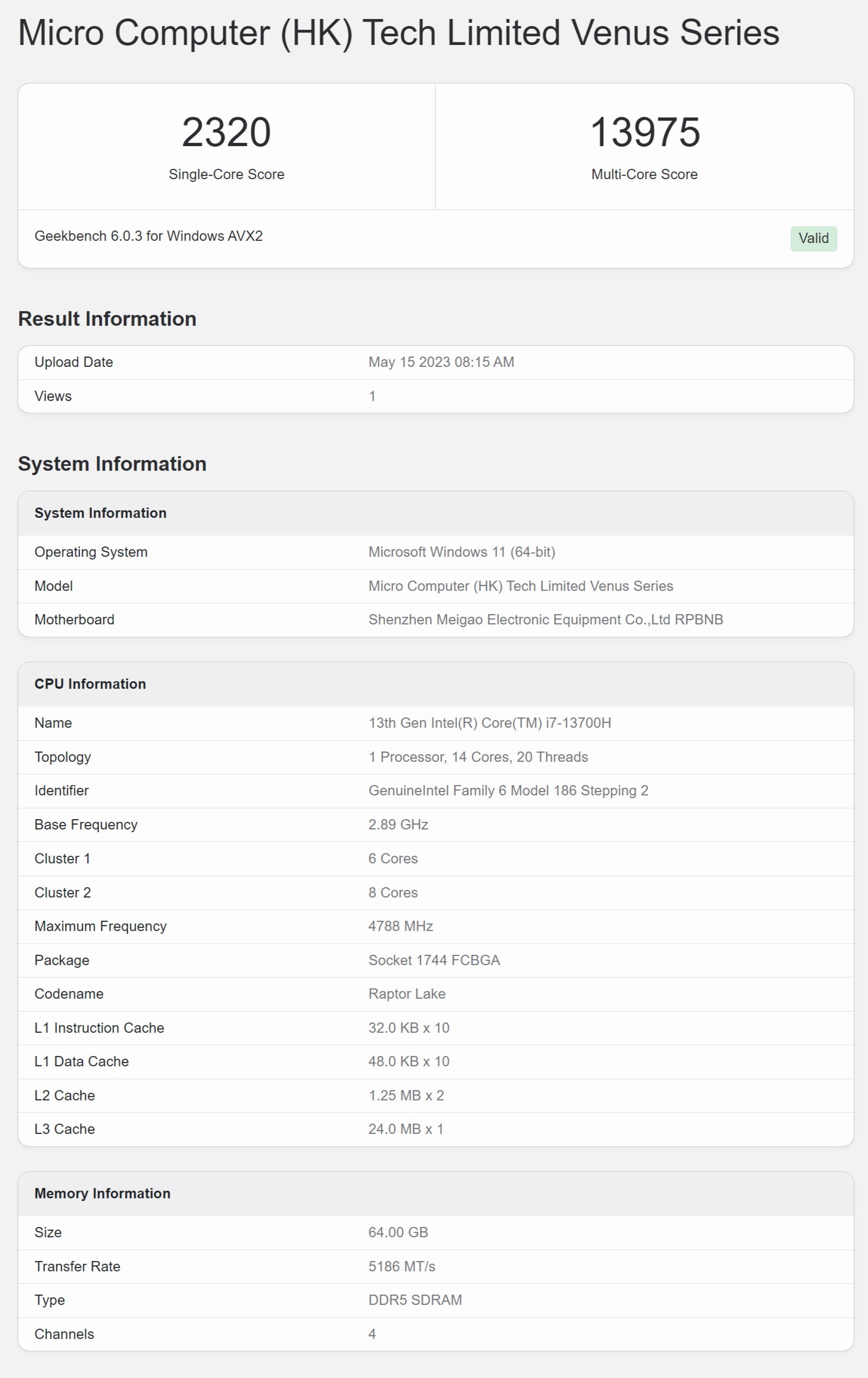Click the 64.00 GB memory size value
868x1378 pixels.
397,1232
